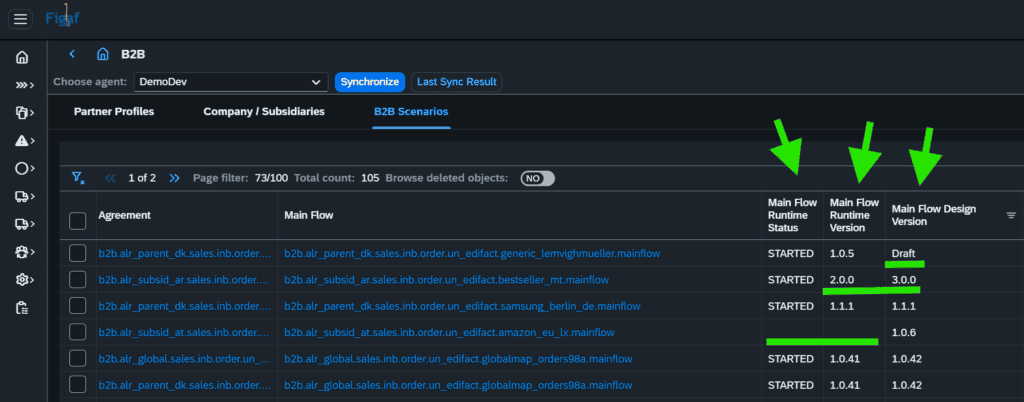Click the '1 of 2' page indicator
The image size is (1024, 402).
[142, 178]
